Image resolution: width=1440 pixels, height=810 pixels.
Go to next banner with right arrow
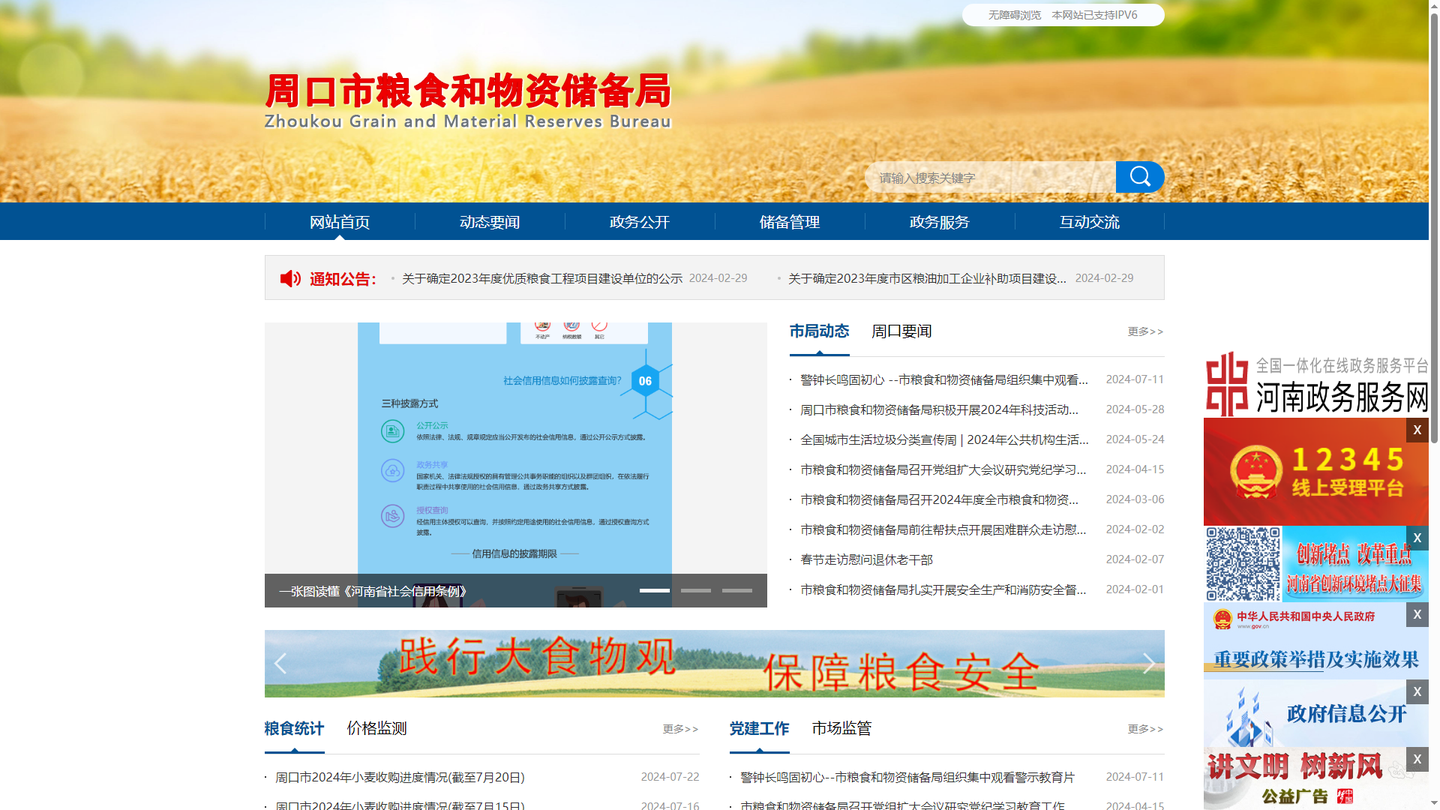1148,663
